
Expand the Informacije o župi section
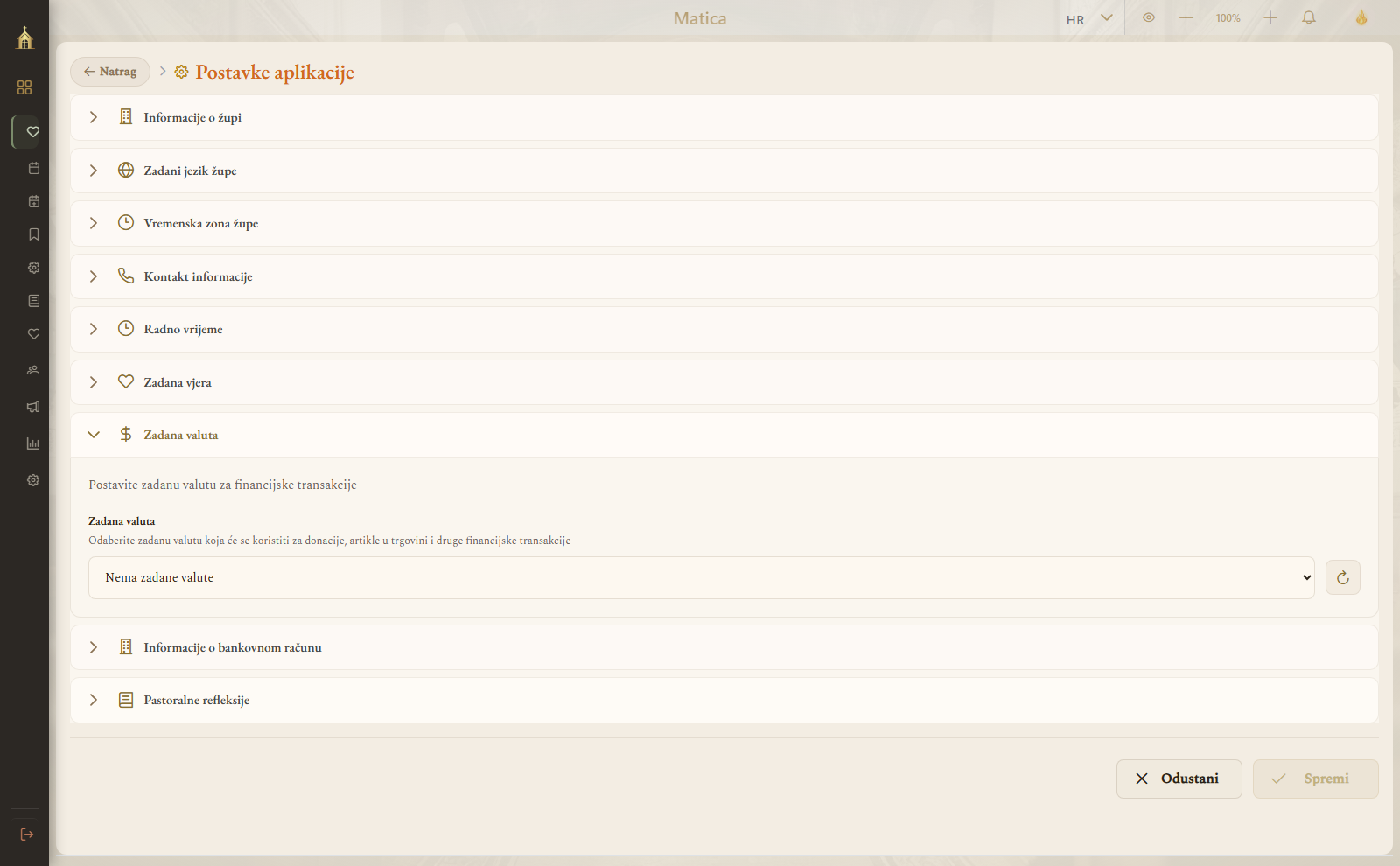[724, 117]
